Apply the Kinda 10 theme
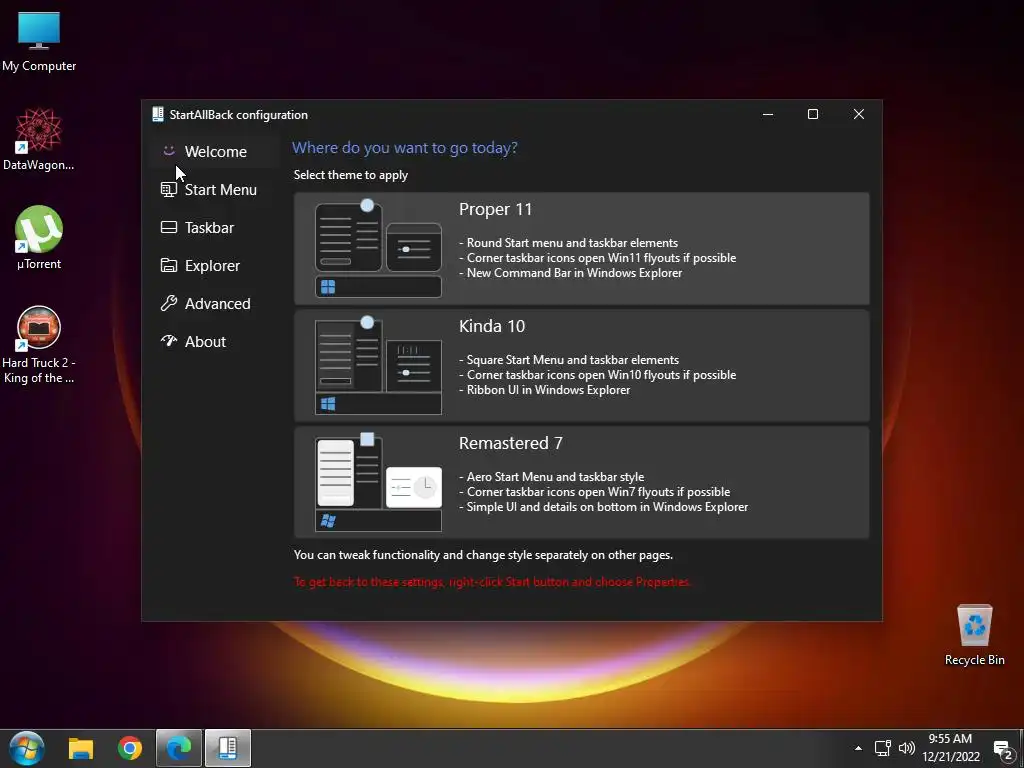Screen dimensions: 1024x768 [x=581, y=365]
